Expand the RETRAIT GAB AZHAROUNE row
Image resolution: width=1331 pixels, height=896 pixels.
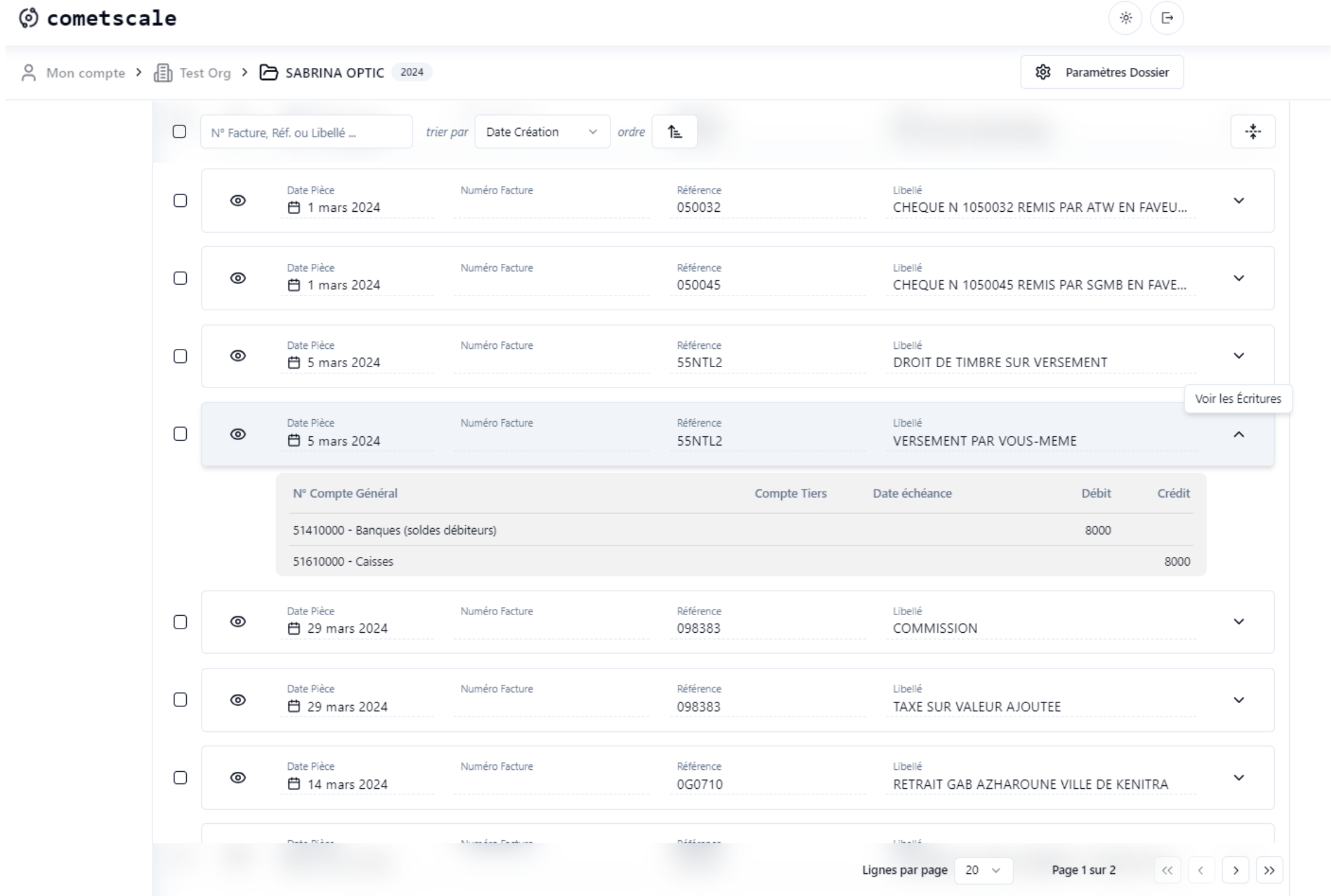click(x=1239, y=777)
